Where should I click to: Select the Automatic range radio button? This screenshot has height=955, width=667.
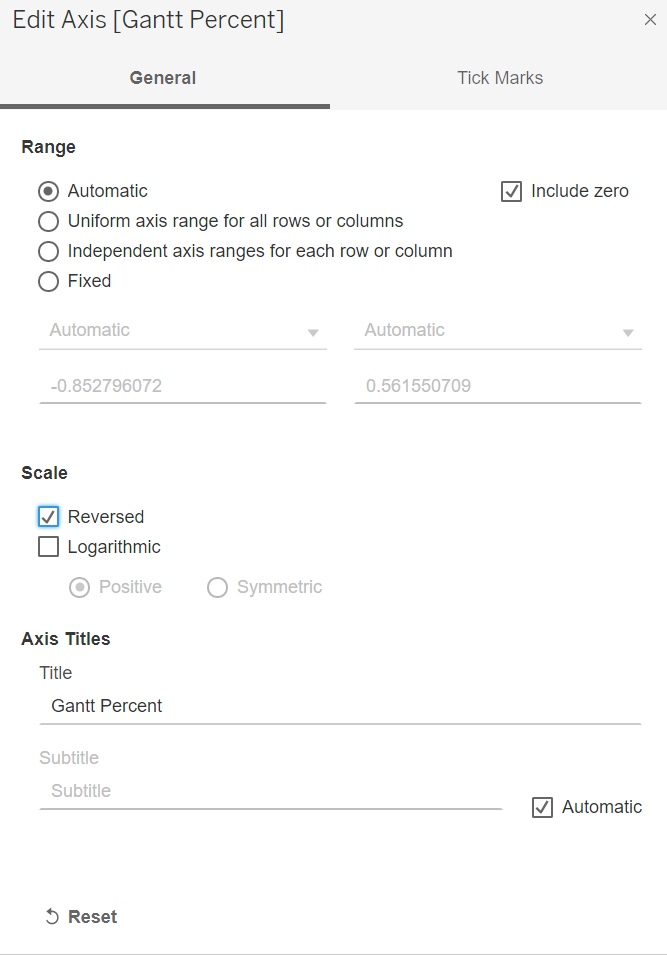coord(48,191)
